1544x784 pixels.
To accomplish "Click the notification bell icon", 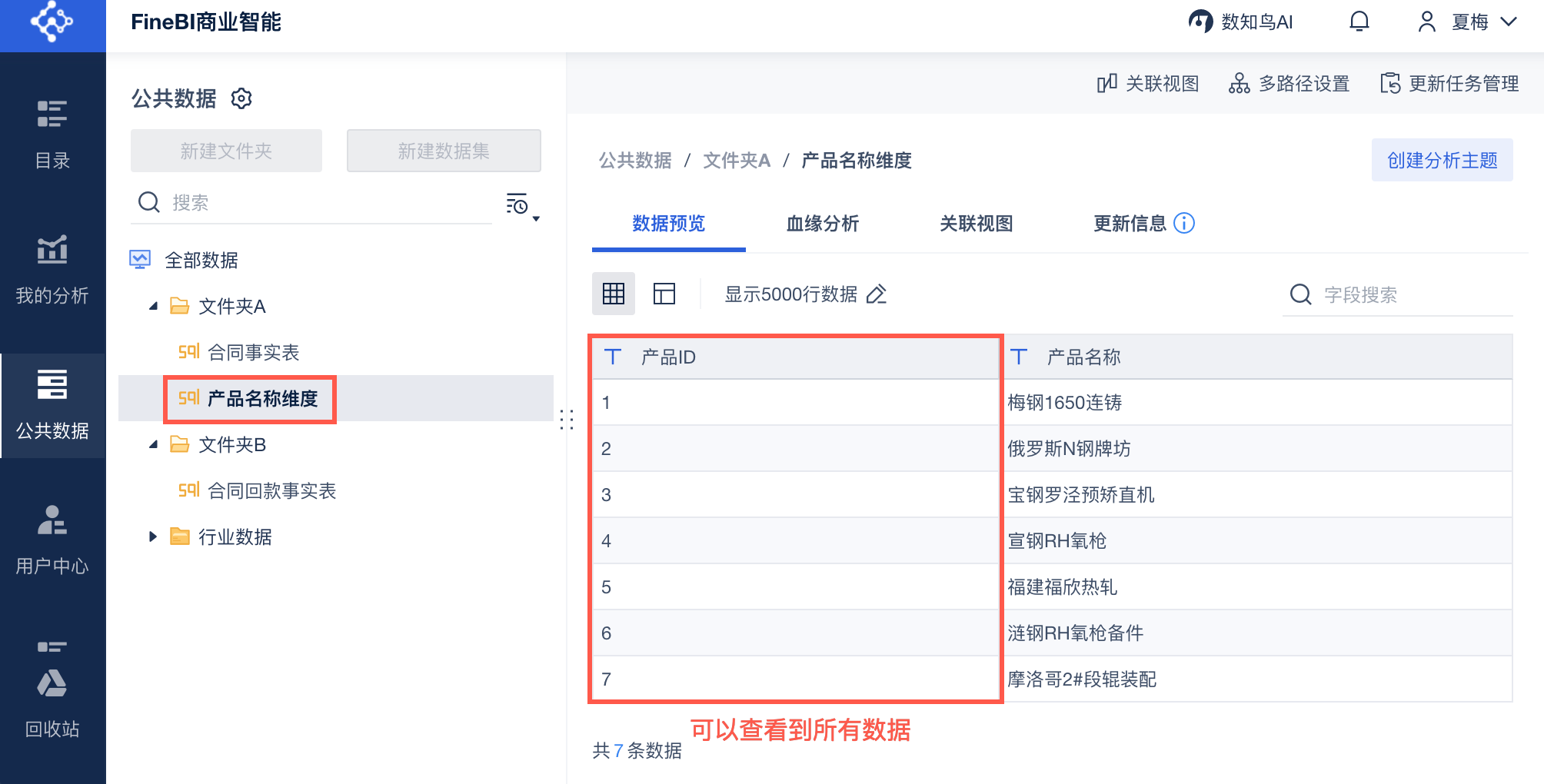I will (1359, 22).
